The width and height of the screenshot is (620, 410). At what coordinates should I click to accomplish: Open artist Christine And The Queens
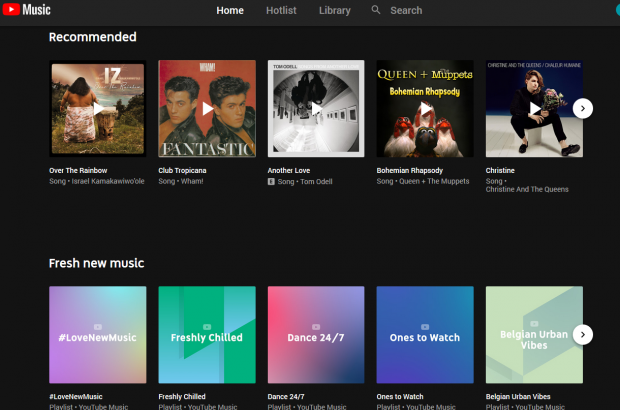pos(527,189)
